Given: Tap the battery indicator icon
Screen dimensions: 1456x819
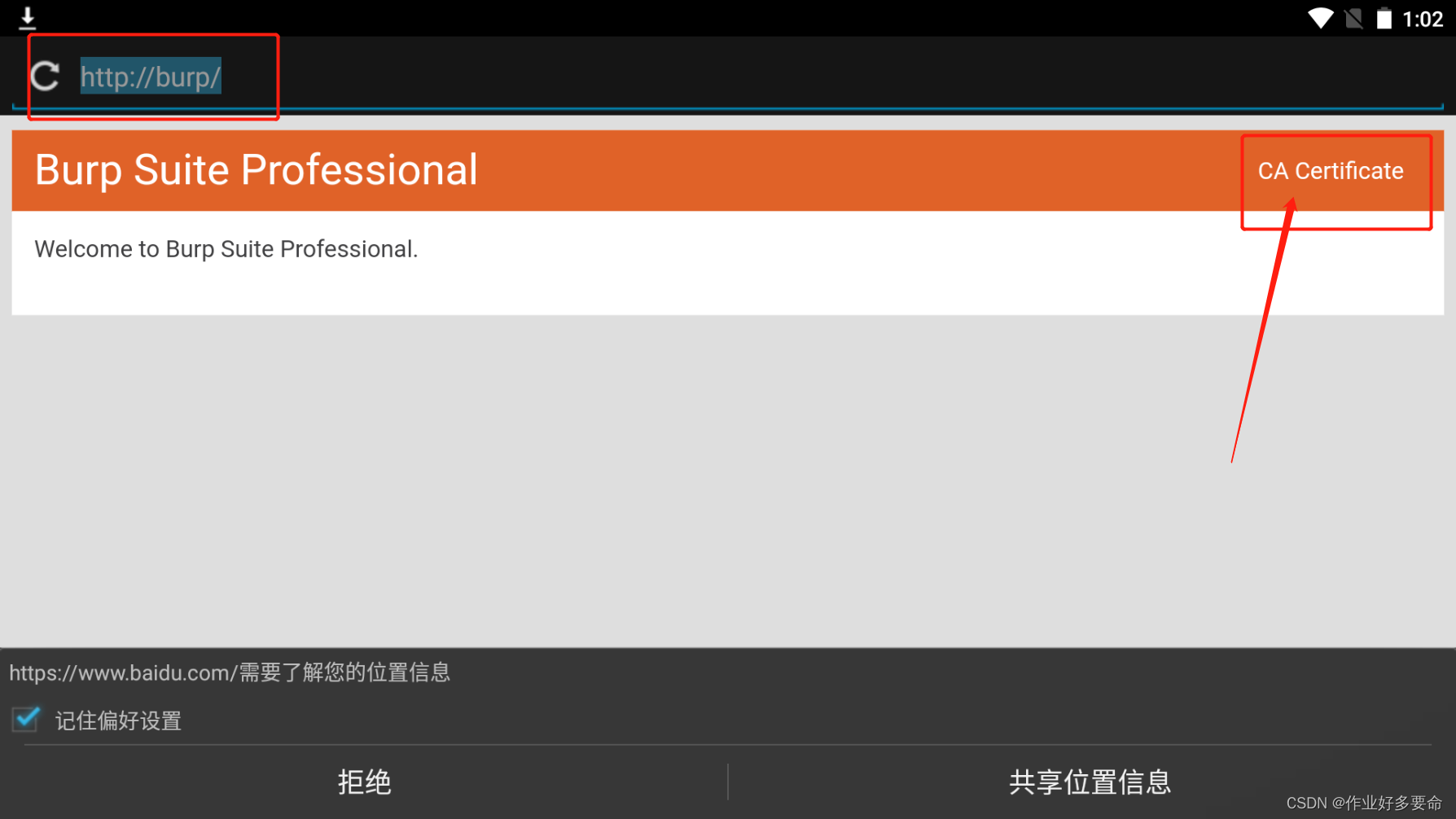Looking at the screenshot, I should (1384, 17).
